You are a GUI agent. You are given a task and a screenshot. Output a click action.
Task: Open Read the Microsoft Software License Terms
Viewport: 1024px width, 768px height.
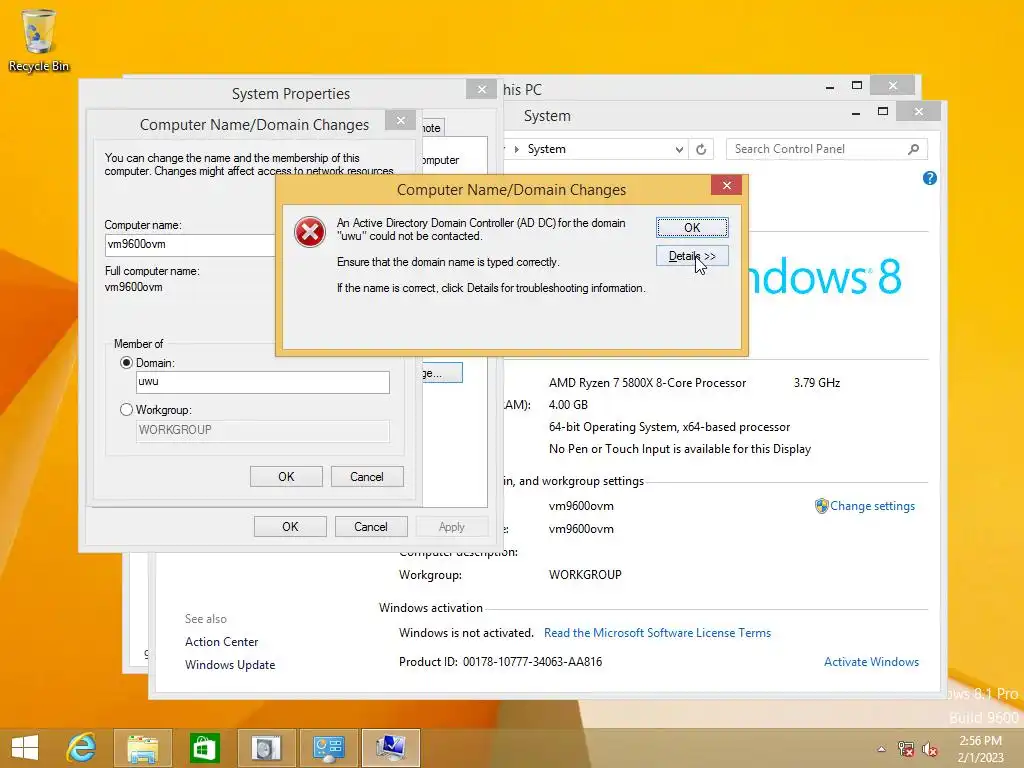[x=657, y=633]
